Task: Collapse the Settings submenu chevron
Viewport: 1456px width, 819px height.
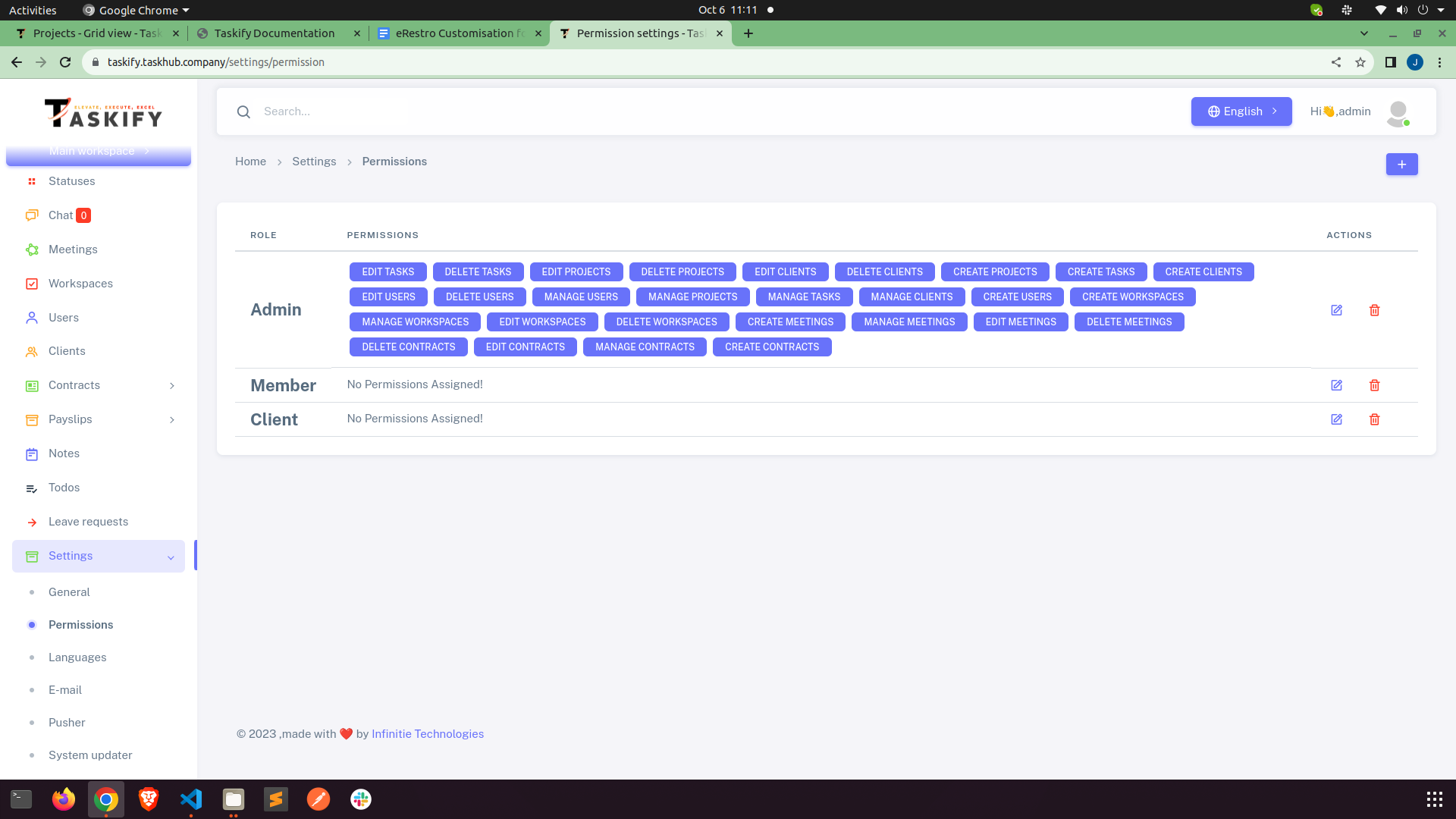Action: tap(170, 556)
